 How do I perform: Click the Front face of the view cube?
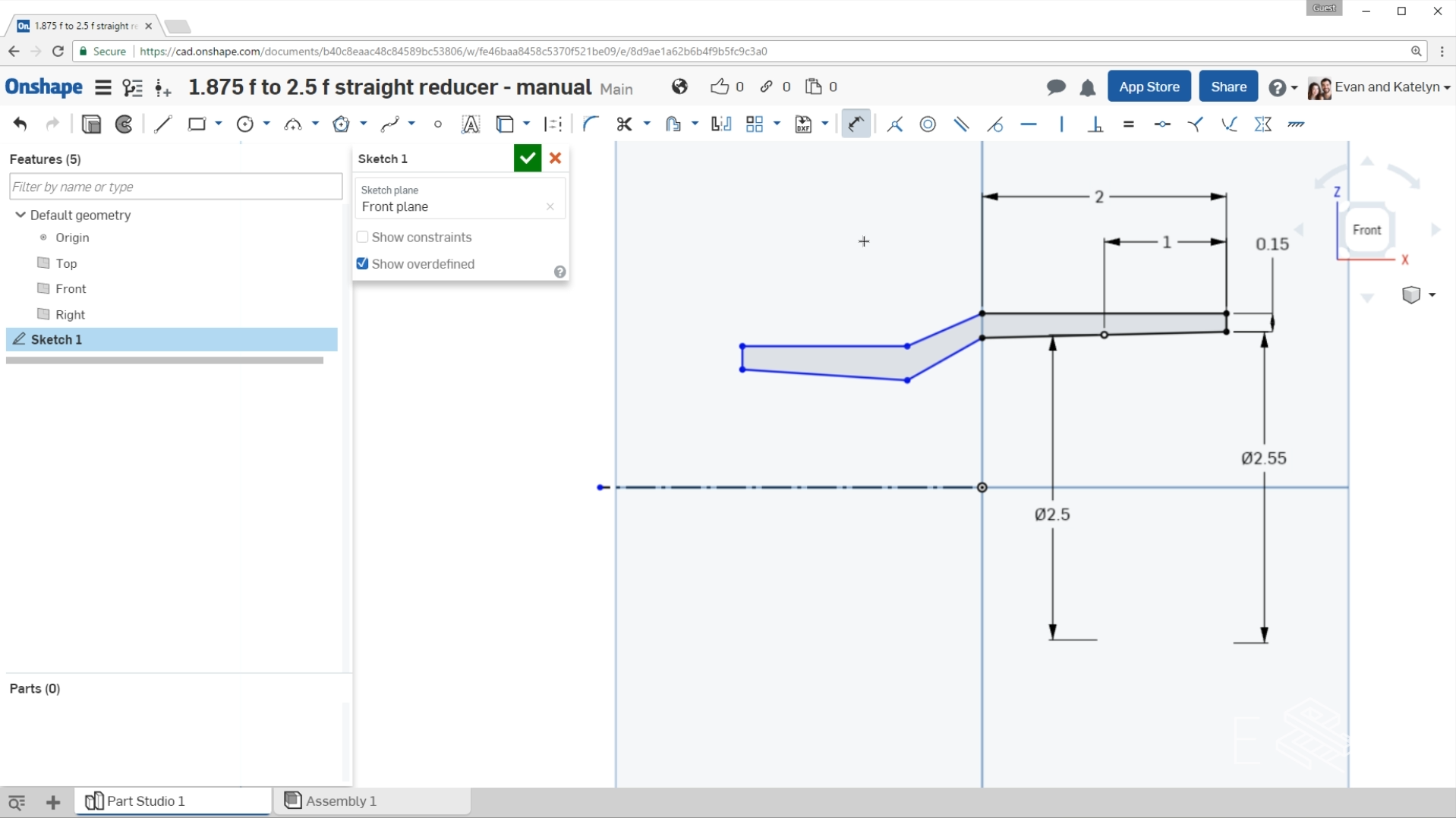[1367, 230]
